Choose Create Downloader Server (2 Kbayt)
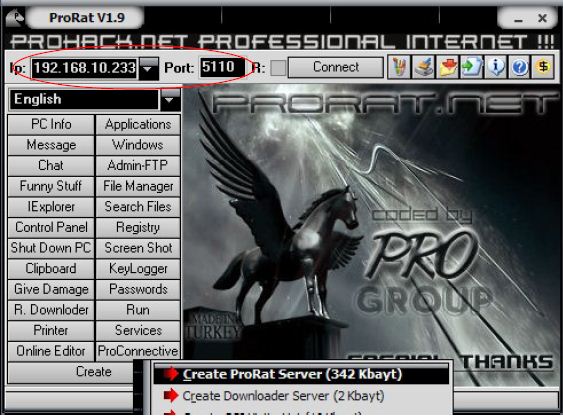 click(x=301, y=396)
